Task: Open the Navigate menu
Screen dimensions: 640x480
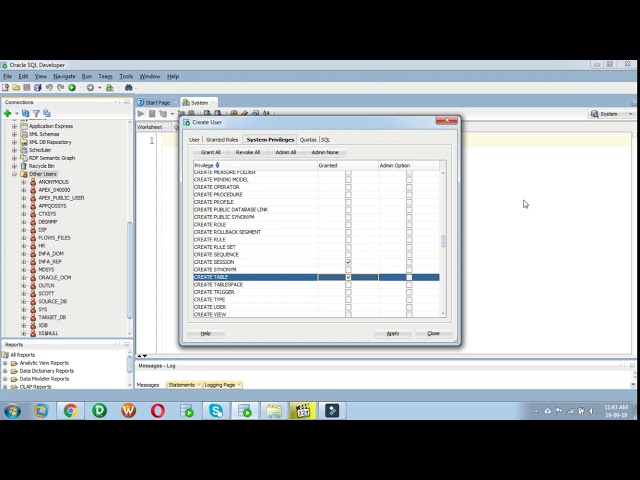Action: click(64, 76)
